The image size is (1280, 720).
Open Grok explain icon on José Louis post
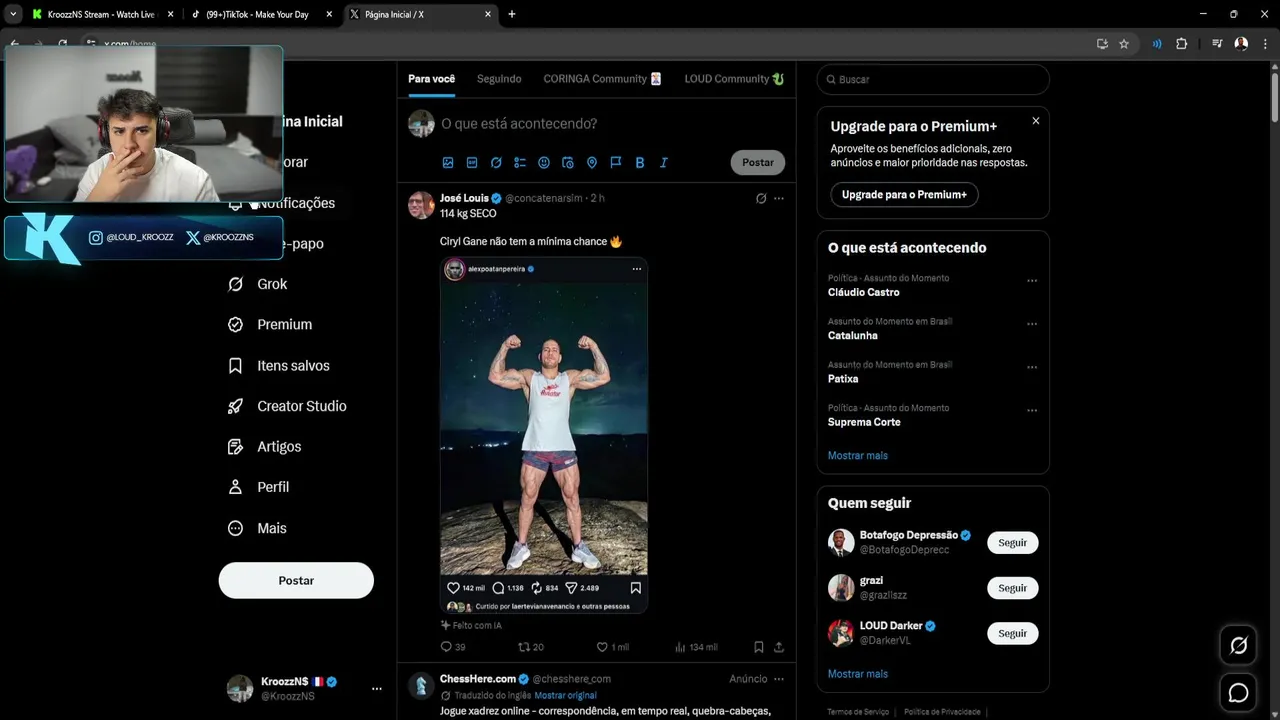[761, 198]
